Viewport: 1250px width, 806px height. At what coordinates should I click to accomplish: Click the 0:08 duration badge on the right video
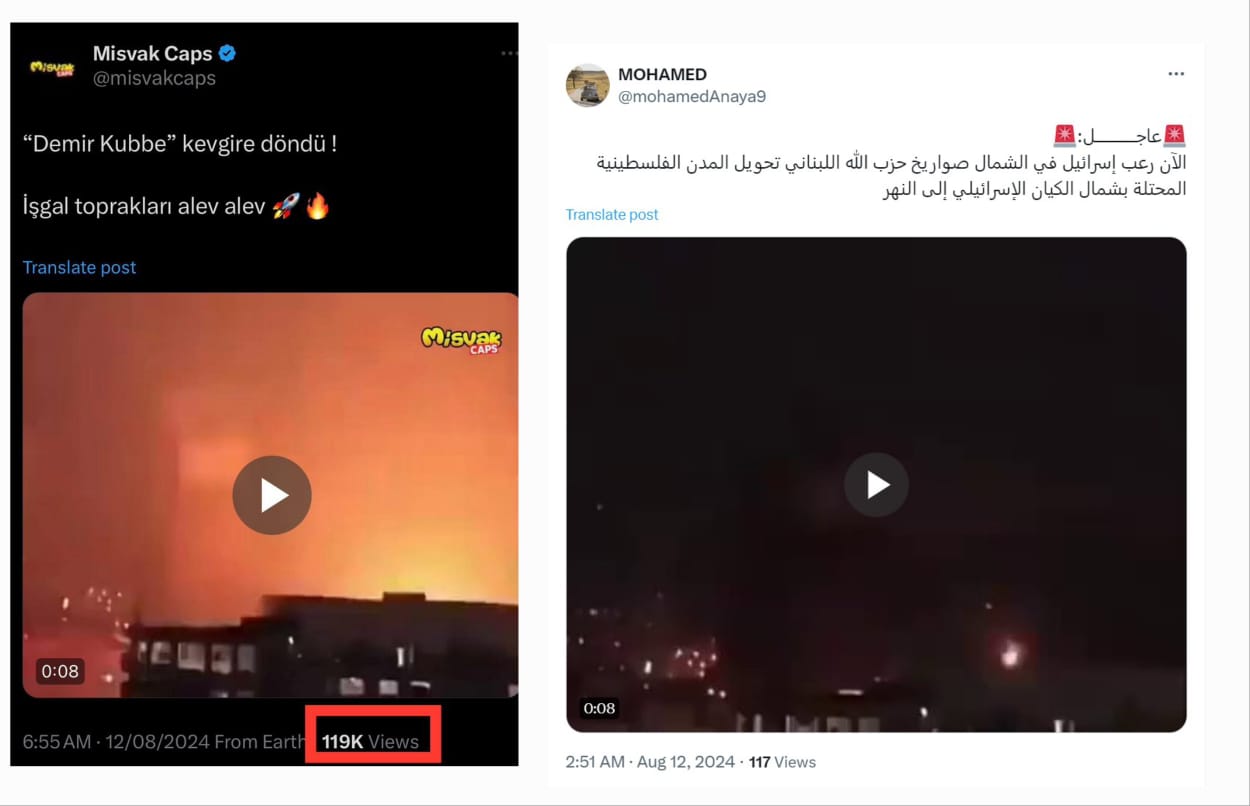(599, 708)
